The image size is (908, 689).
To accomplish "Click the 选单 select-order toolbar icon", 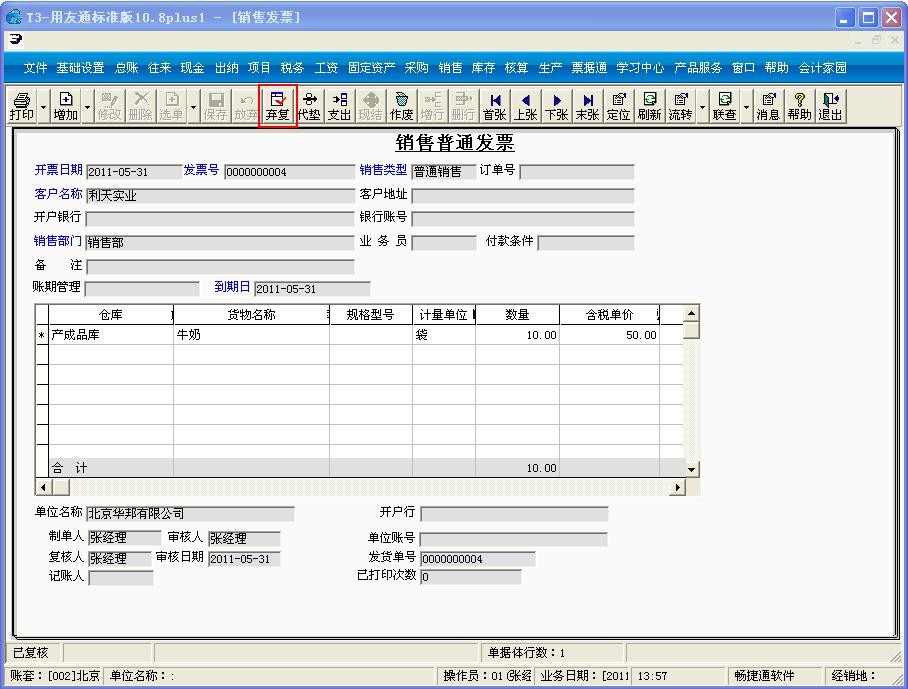I will tap(171, 106).
